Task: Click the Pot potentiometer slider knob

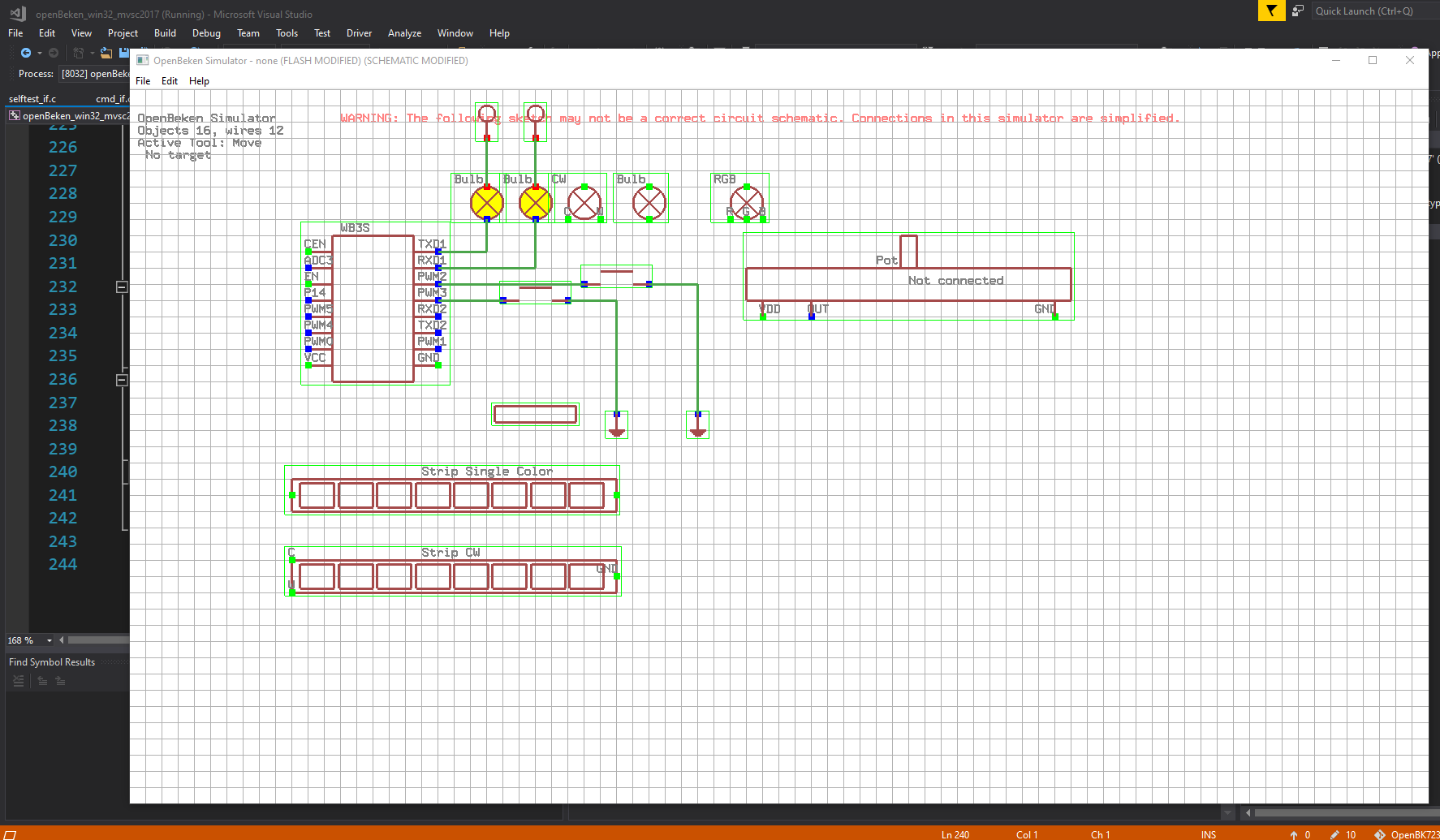Action: [x=909, y=252]
